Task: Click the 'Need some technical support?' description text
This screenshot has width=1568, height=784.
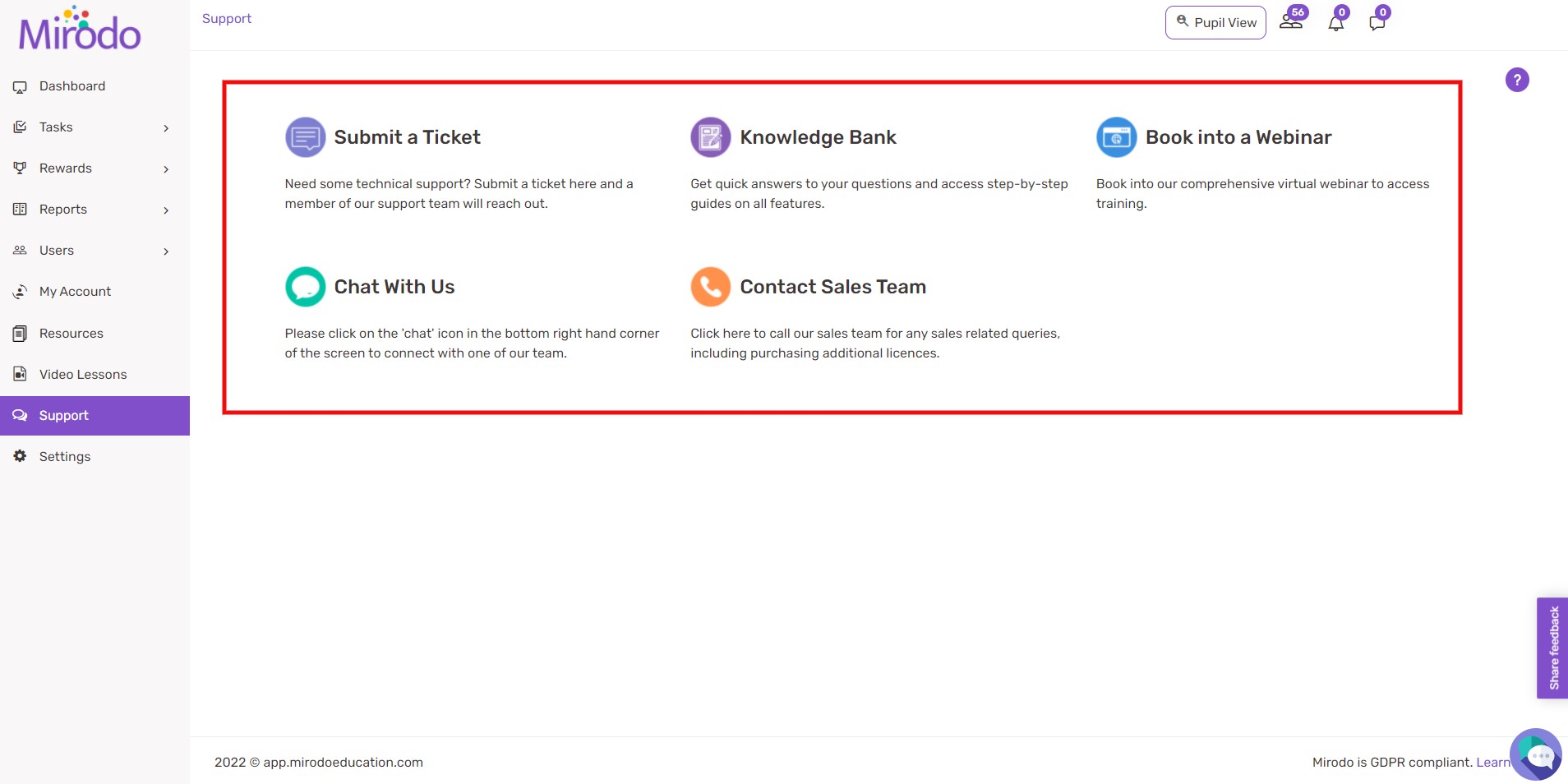Action: tap(459, 194)
